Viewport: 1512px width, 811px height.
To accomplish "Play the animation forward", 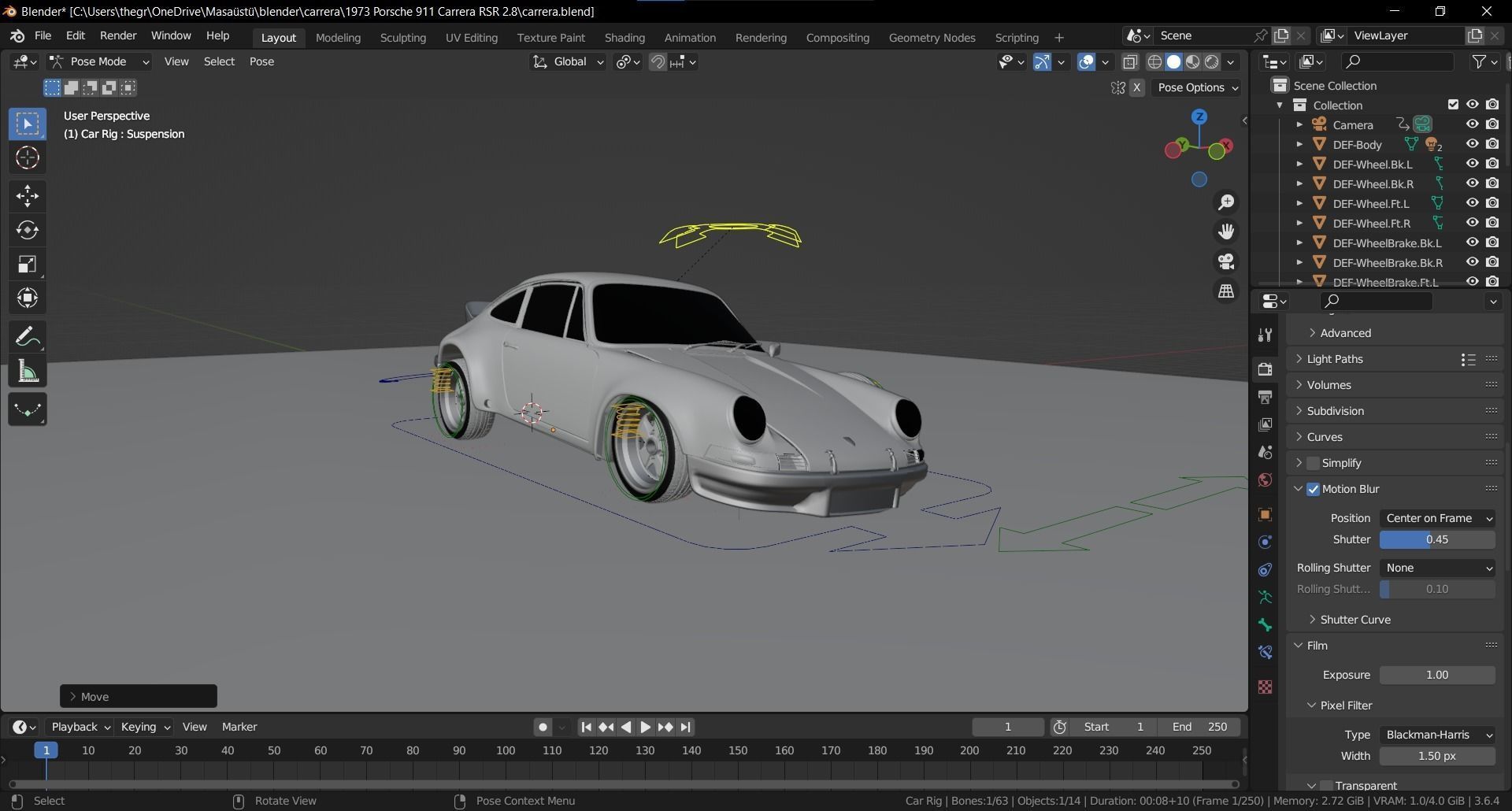I will [645, 728].
